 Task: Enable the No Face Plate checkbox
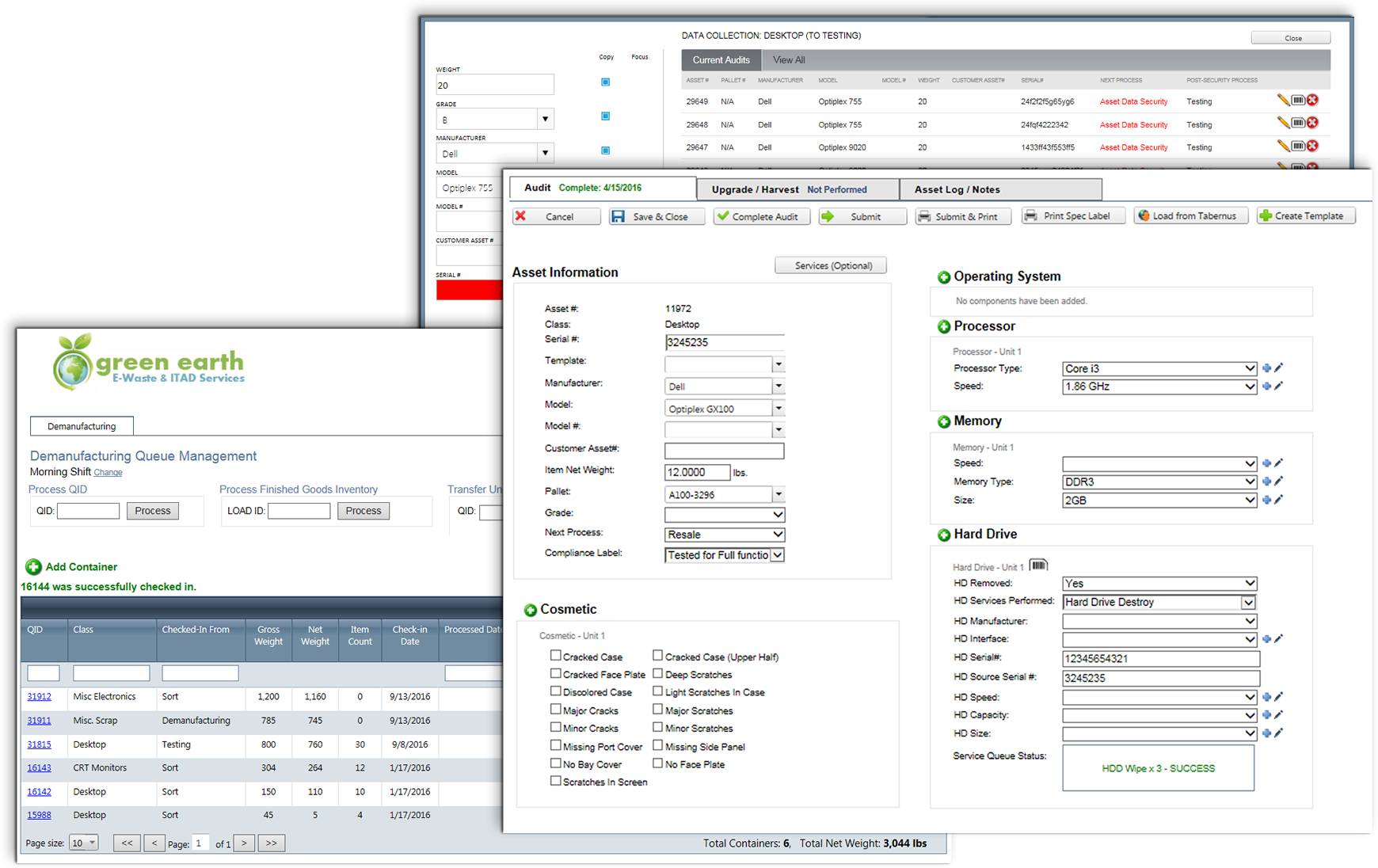[658, 763]
